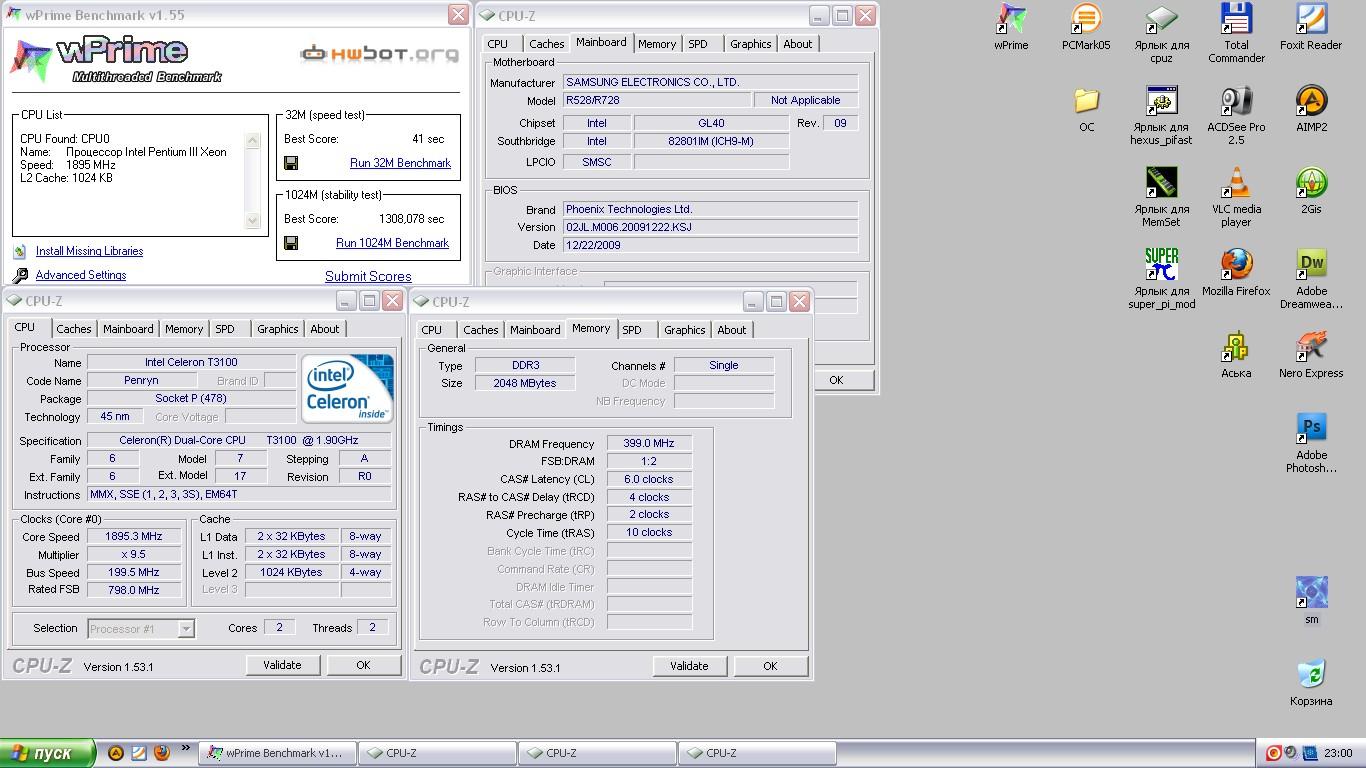Open MemSet shortcut icon
Screen dimensions: 1366x768
click(x=1161, y=184)
